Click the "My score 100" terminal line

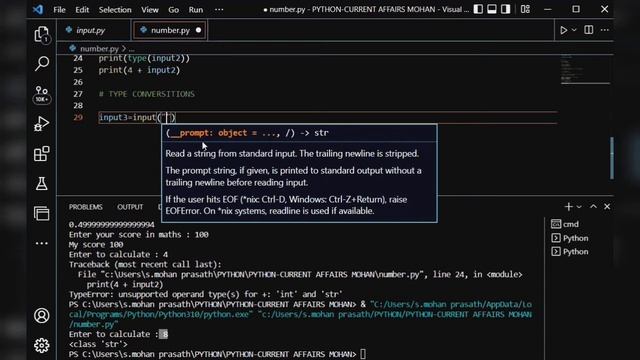point(96,244)
